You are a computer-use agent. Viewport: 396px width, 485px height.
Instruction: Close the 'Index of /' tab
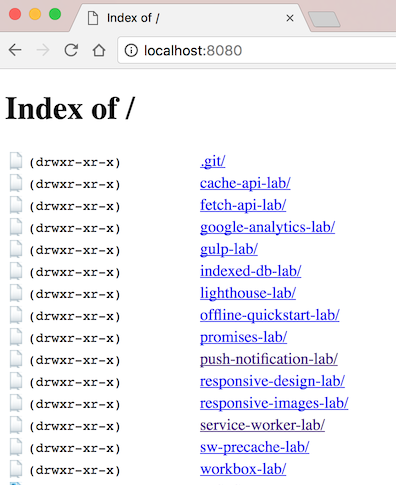[x=290, y=18]
